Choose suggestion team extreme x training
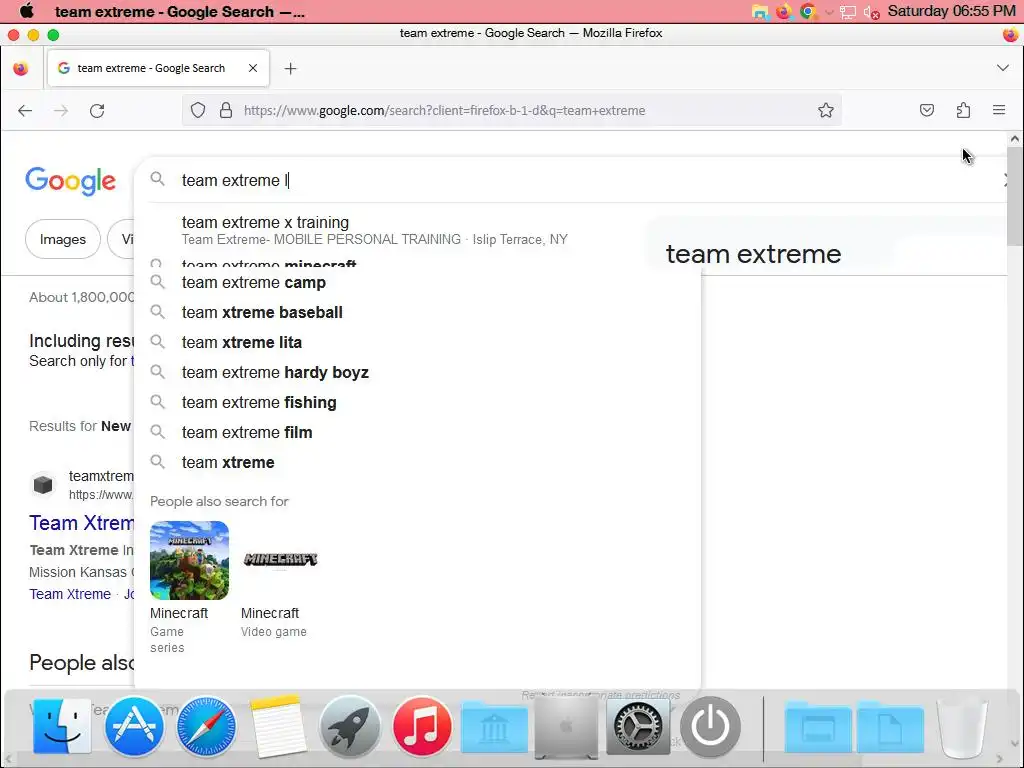Image resolution: width=1024 pixels, height=768 pixels. pyautogui.click(x=418, y=231)
